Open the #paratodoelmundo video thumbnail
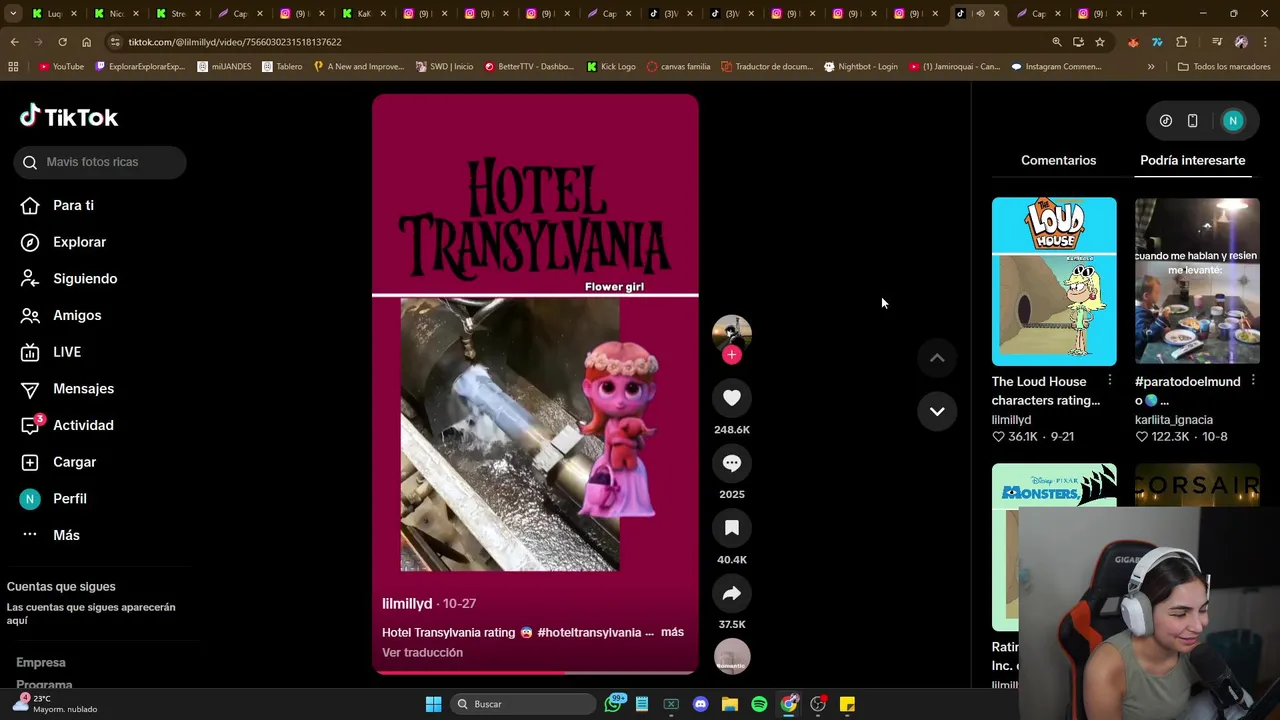 [x=1197, y=281]
